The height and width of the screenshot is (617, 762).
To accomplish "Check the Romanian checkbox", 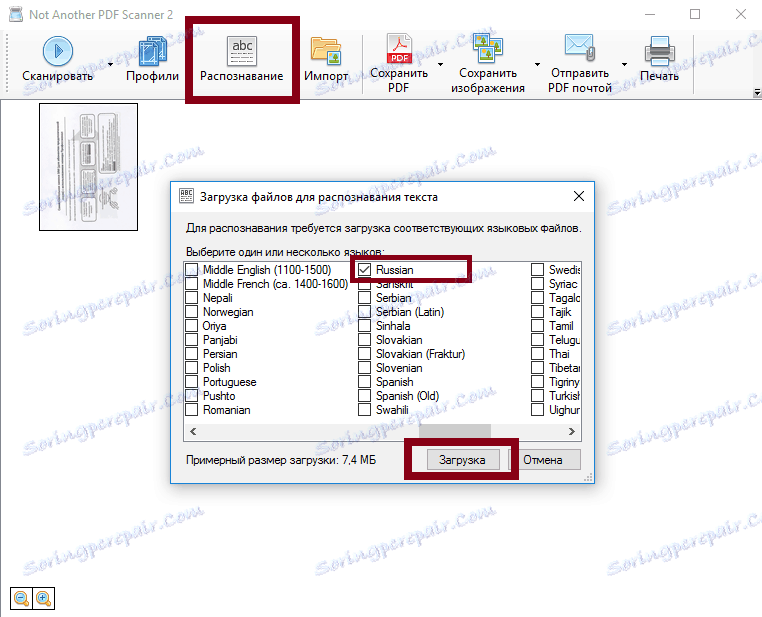I will (x=192, y=410).
